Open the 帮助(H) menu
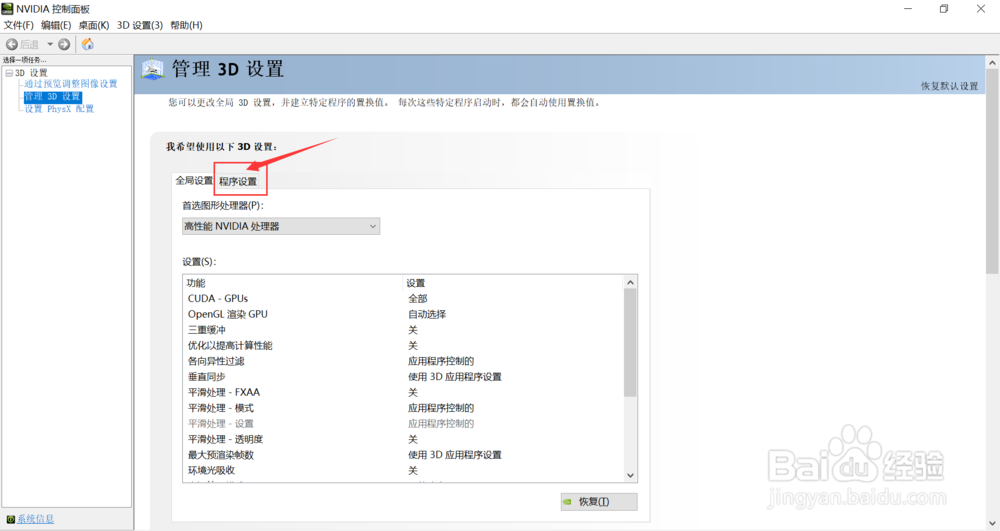This screenshot has width=1000, height=531. coord(186,25)
